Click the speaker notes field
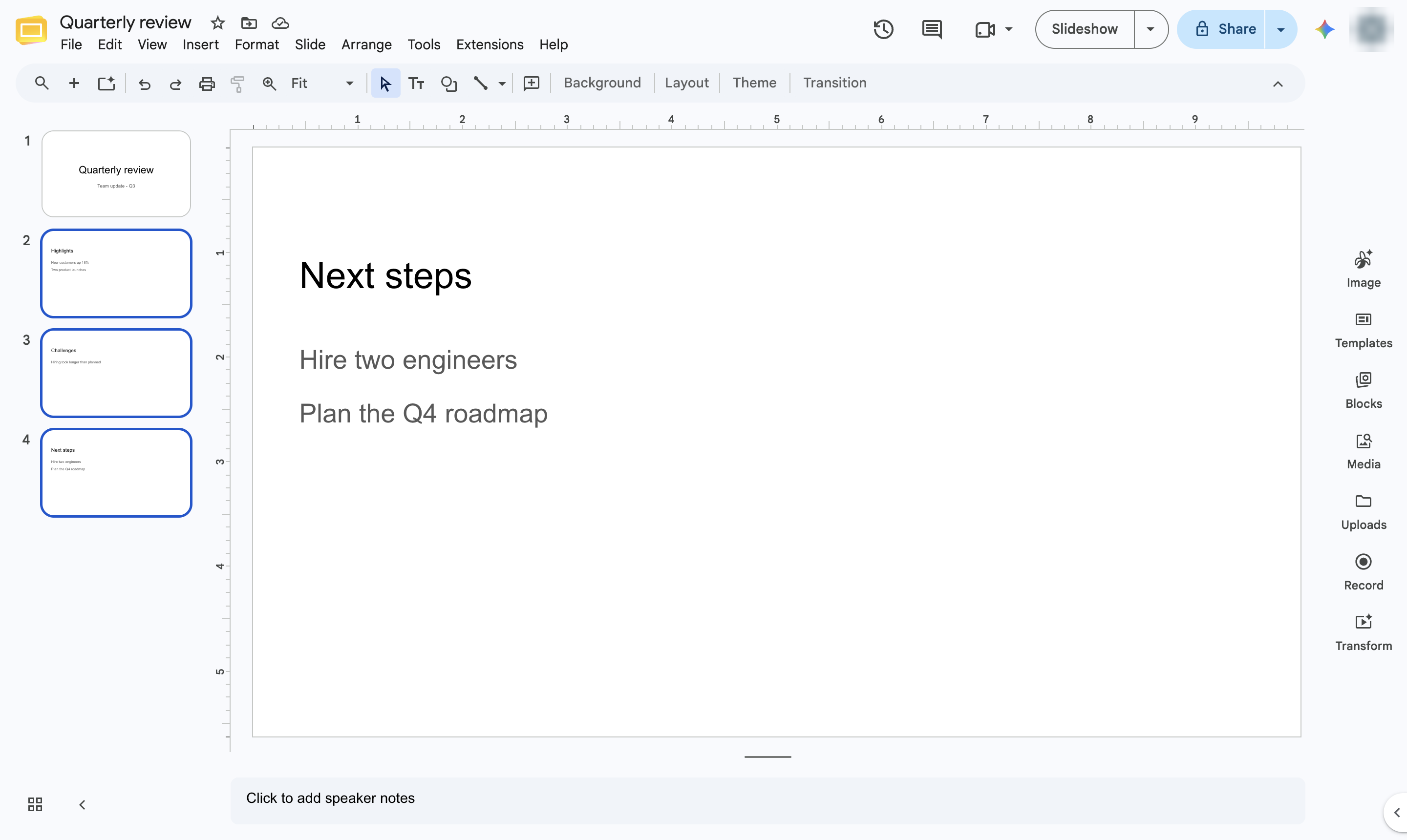1407x840 pixels. pyautogui.click(x=767, y=799)
